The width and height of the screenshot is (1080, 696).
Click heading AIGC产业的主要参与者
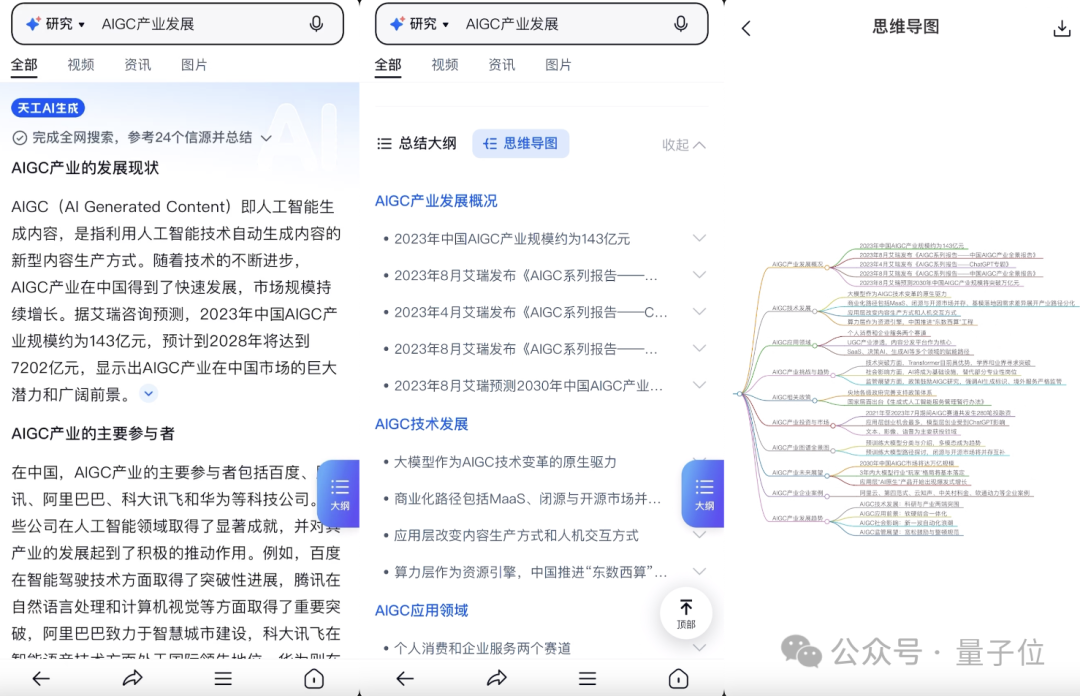[93, 433]
